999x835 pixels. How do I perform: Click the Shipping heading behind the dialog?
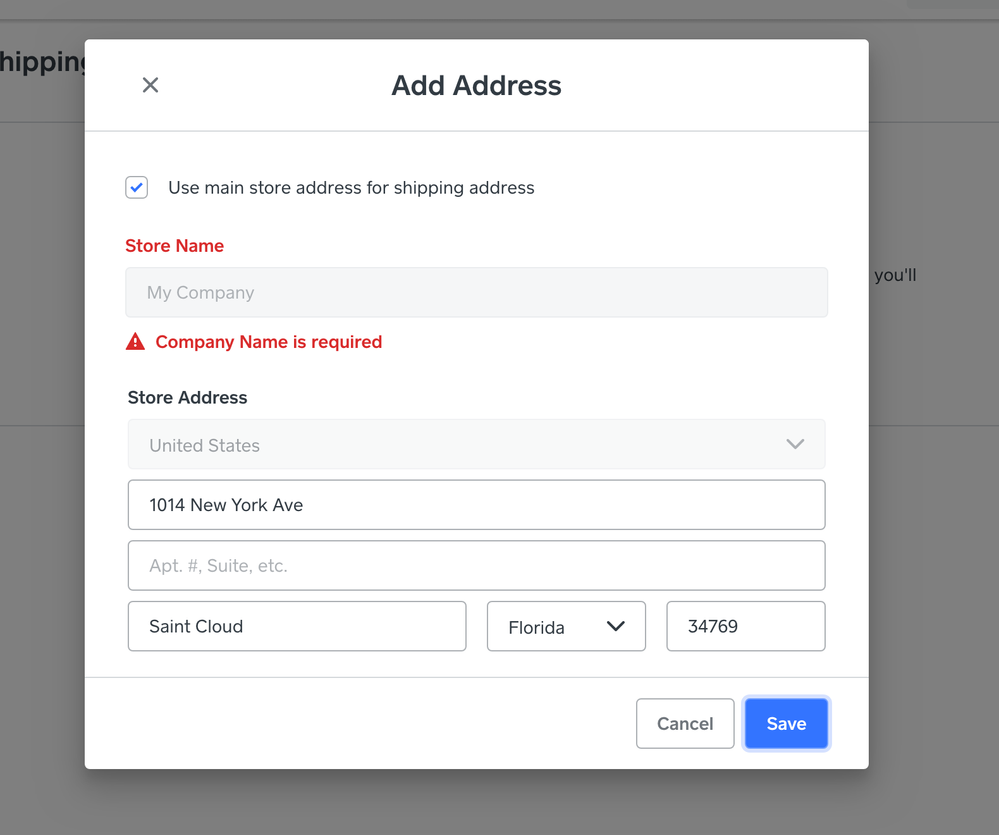point(42,62)
